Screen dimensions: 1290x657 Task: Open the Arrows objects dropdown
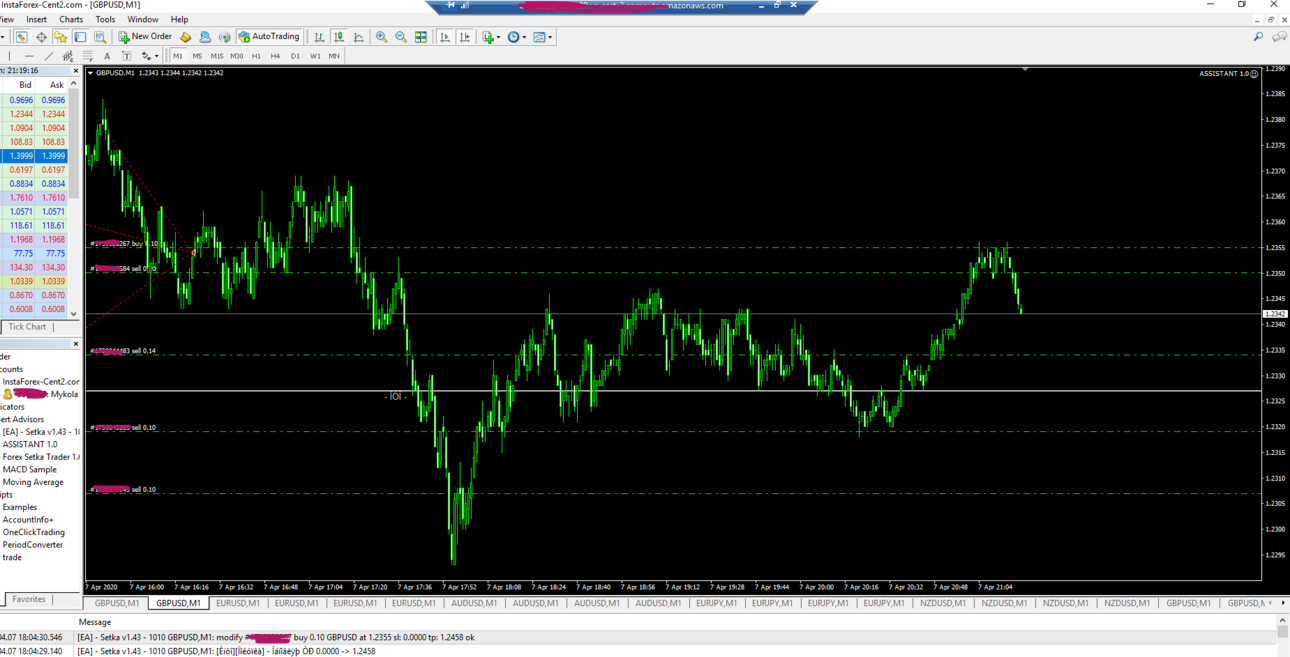(x=149, y=56)
